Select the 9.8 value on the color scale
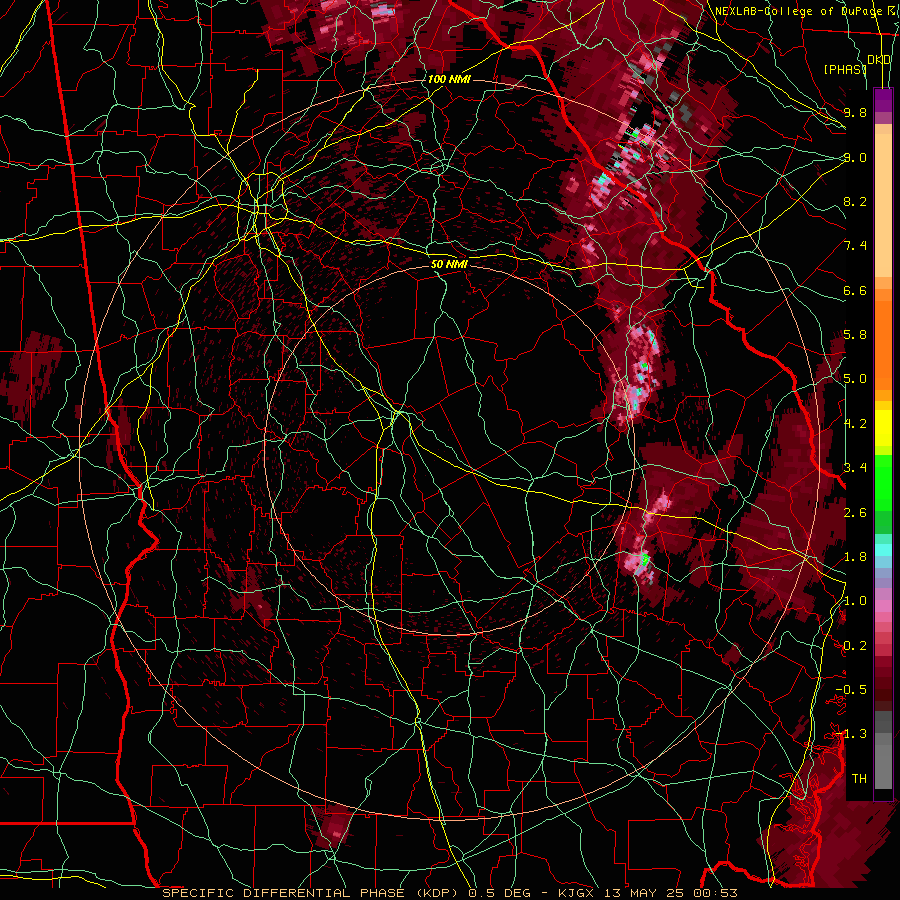Screen dimensions: 900x900 pyautogui.click(x=855, y=112)
